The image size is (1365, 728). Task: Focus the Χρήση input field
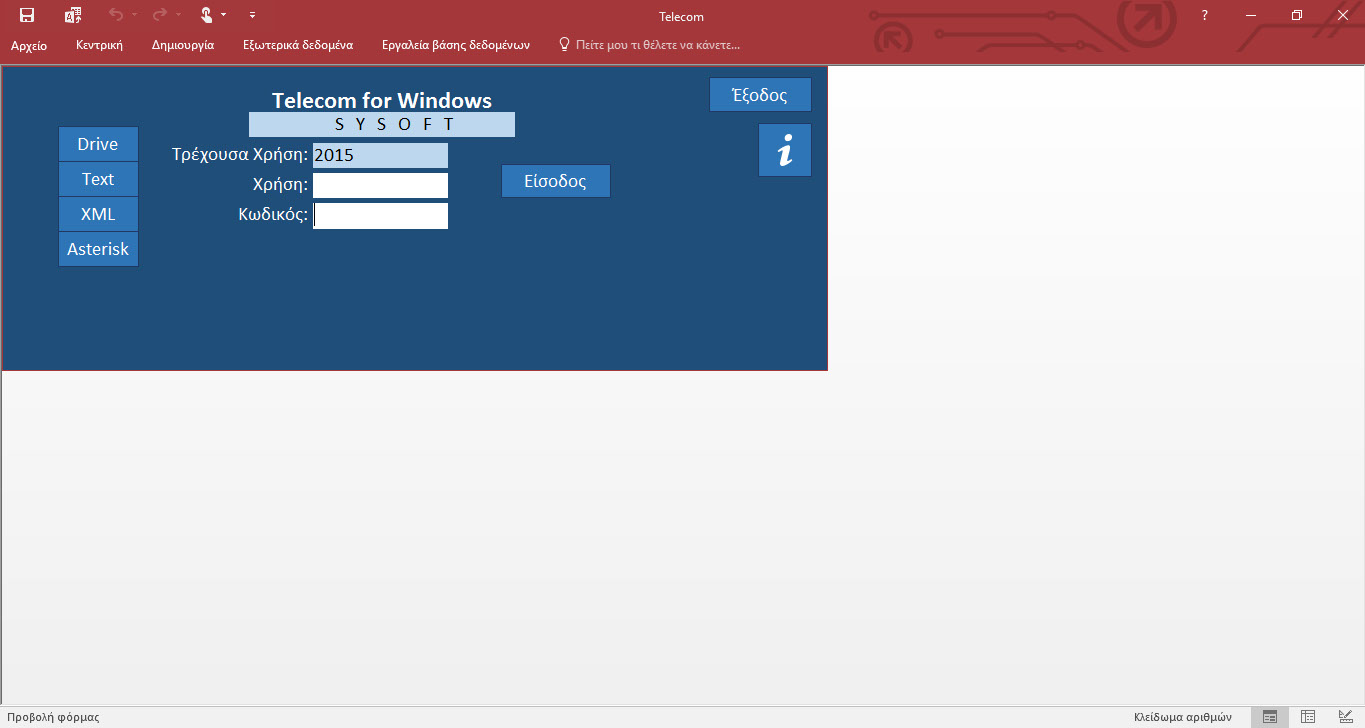[x=380, y=186]
